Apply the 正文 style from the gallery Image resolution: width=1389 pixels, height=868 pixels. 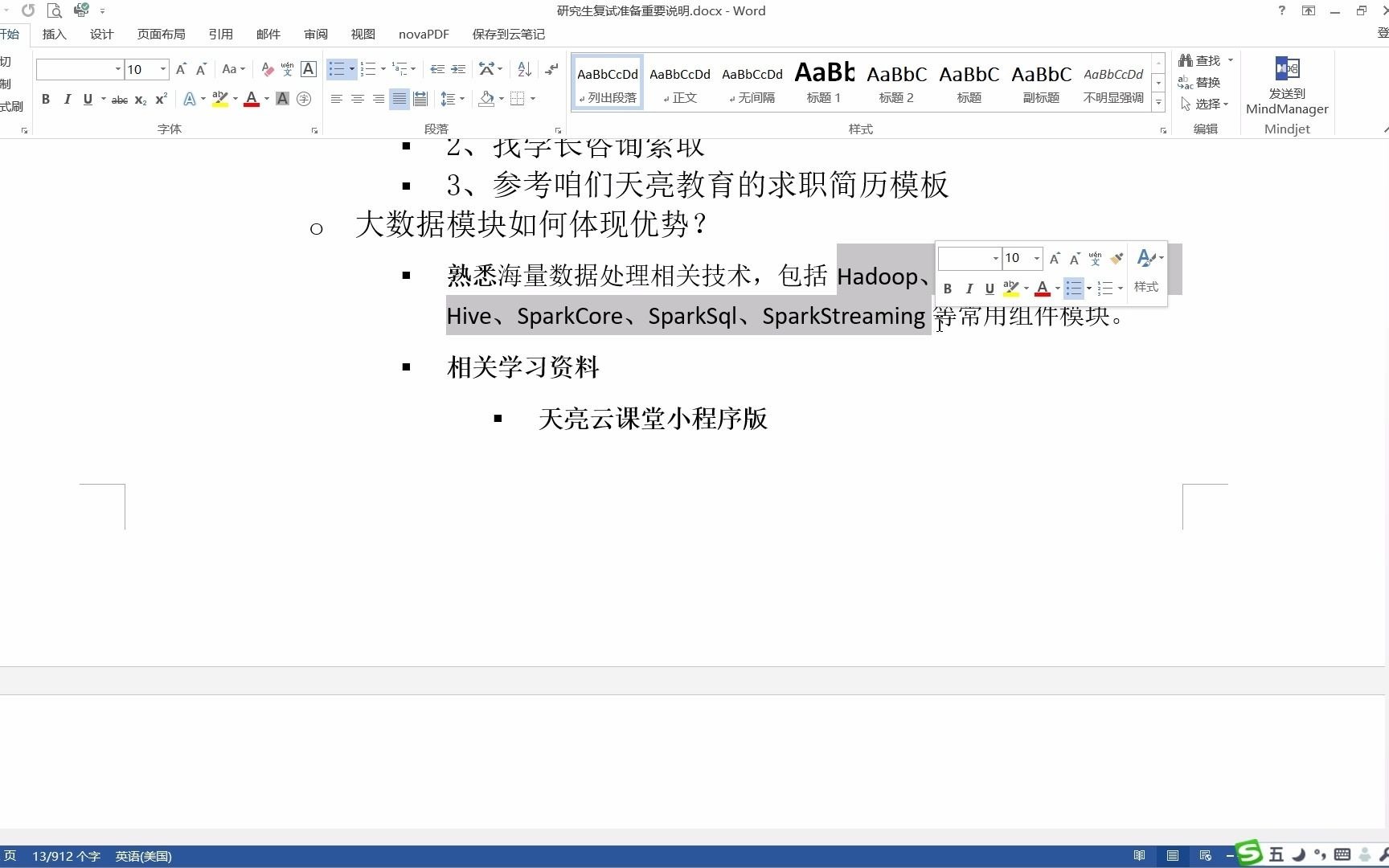(x=679, y=80)
